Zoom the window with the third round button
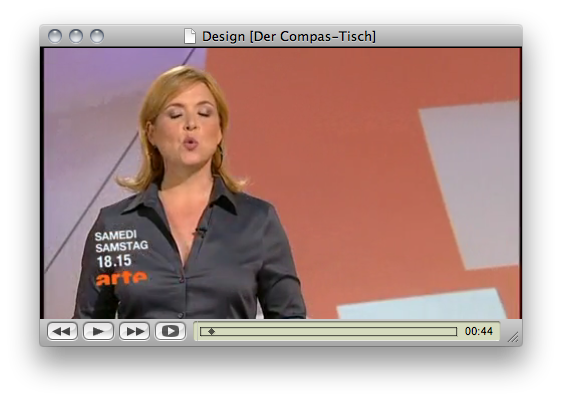The width and height of the screenshot is (562, 401). (x=97, y=36)
